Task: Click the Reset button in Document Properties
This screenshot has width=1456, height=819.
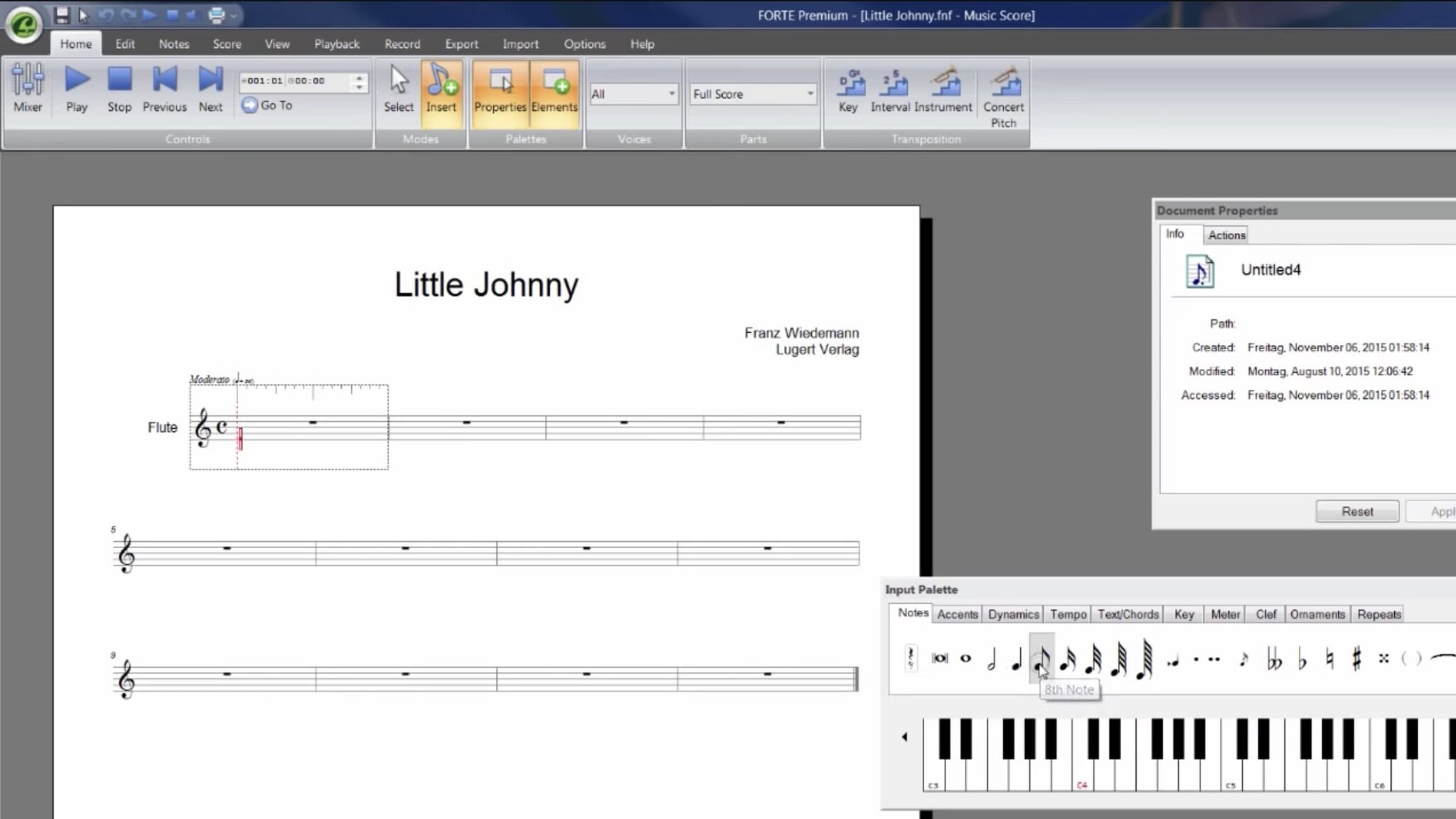Action: coord(1356,511)
